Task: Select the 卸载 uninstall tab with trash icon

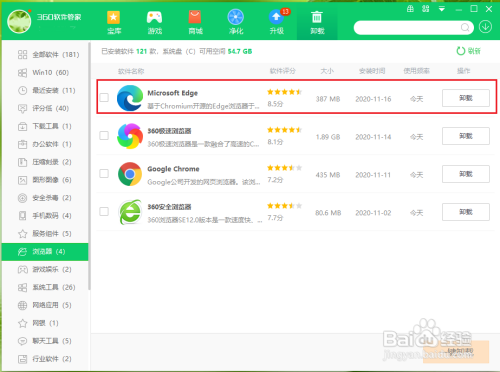Action: click(317, 22)
